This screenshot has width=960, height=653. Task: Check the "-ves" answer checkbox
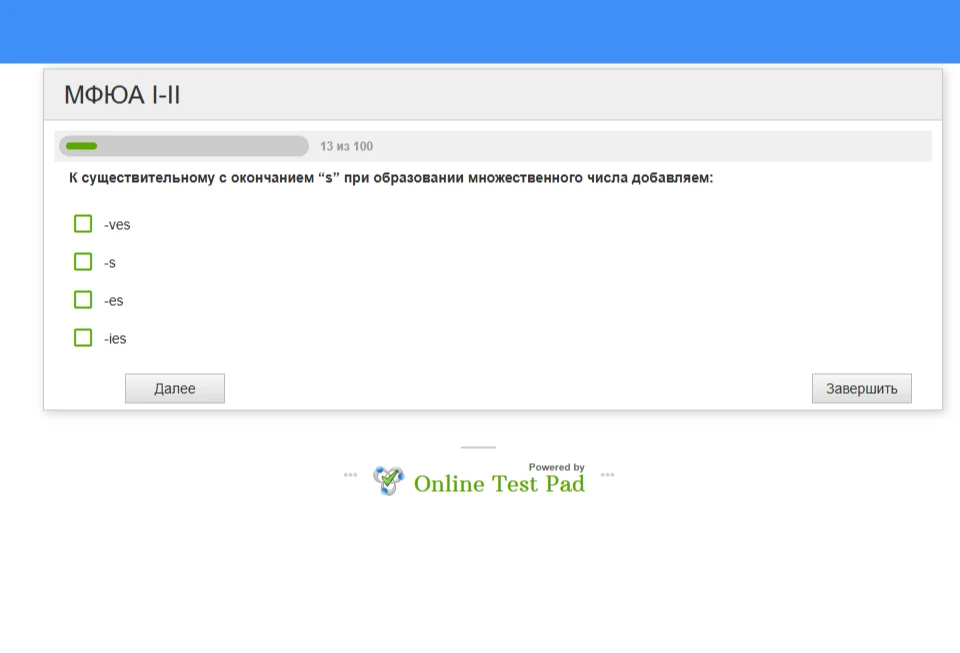click(x=83, y=224)
